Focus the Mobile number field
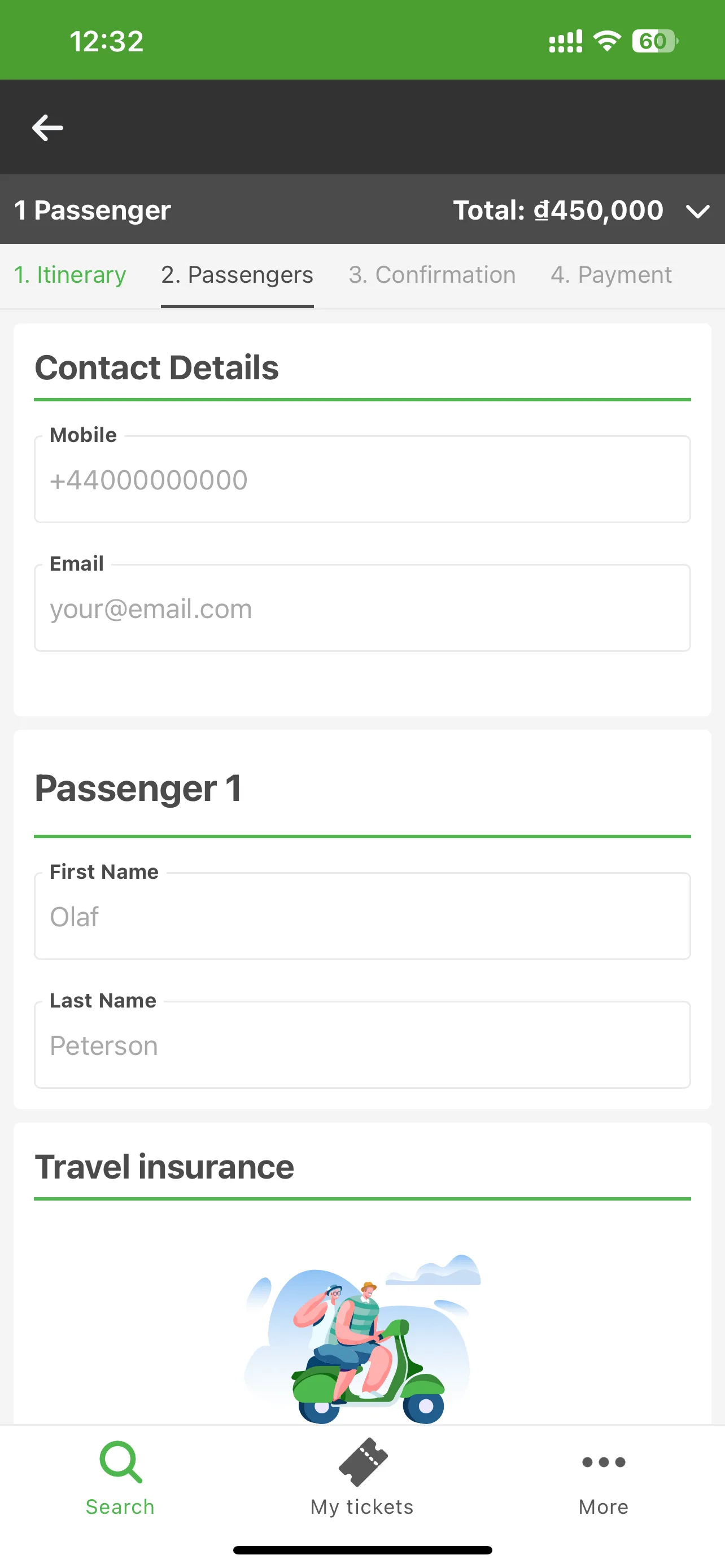Screen dimensions: 725x1568 click(x=362, y=479)
